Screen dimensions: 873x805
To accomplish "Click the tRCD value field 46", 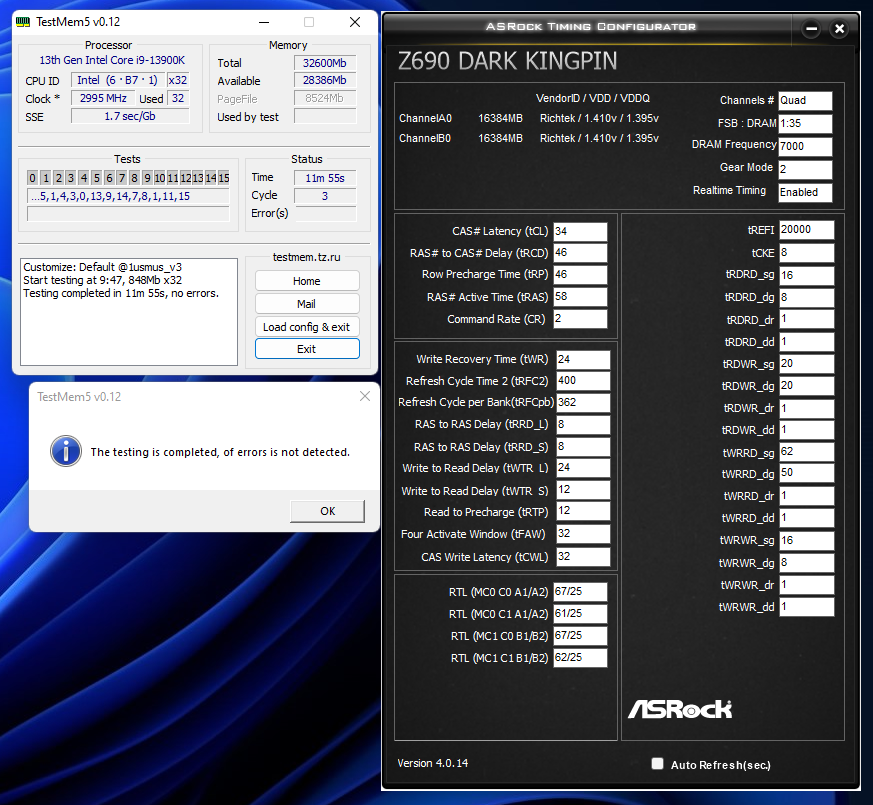I will [x=580, y=253].
